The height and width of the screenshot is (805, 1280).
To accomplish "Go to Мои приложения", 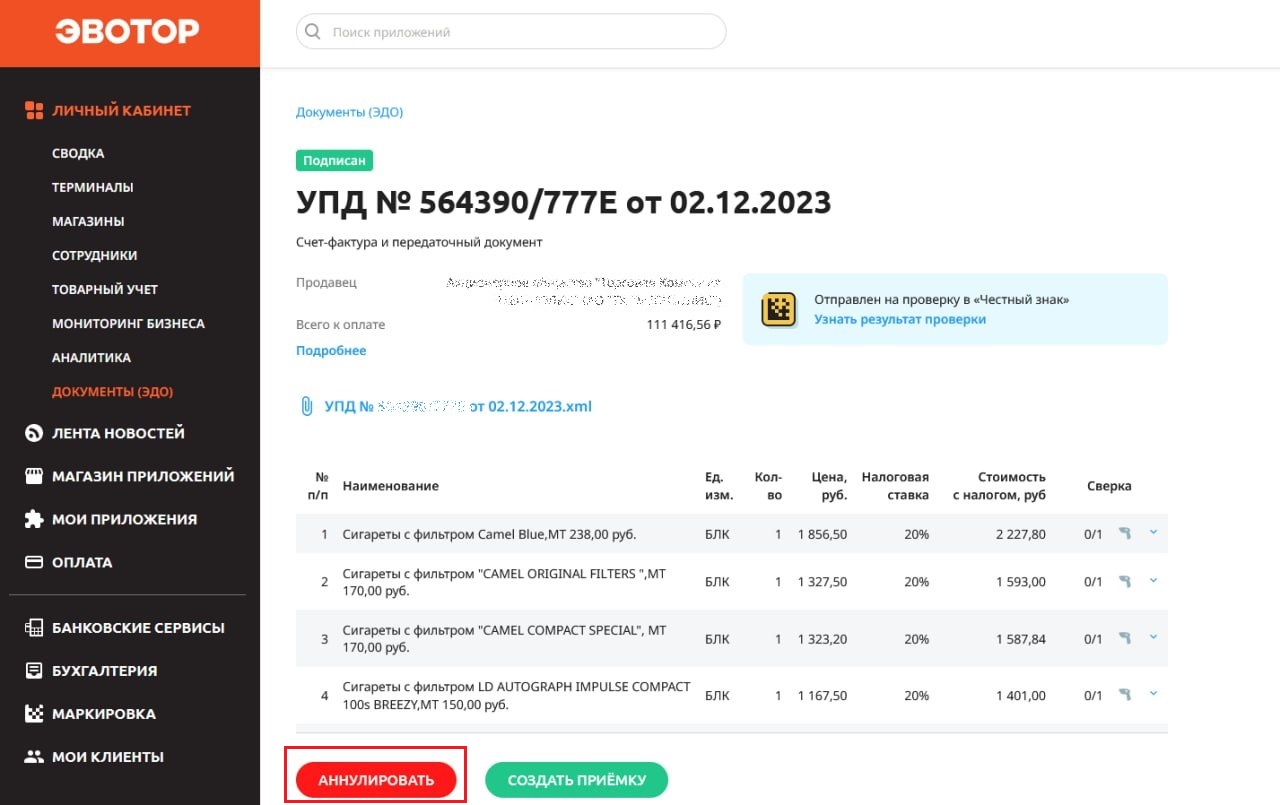I will [x=124, y=519].
